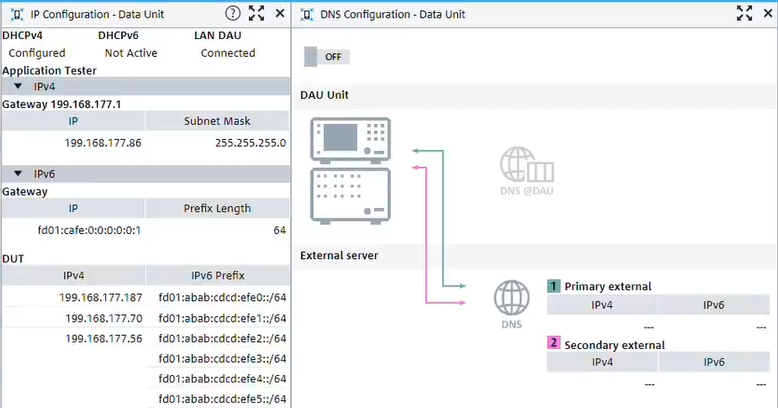Viewport: 778px width, 408px height.
Task: Click the Primary external number 1 badge
Action: [553, 286]
